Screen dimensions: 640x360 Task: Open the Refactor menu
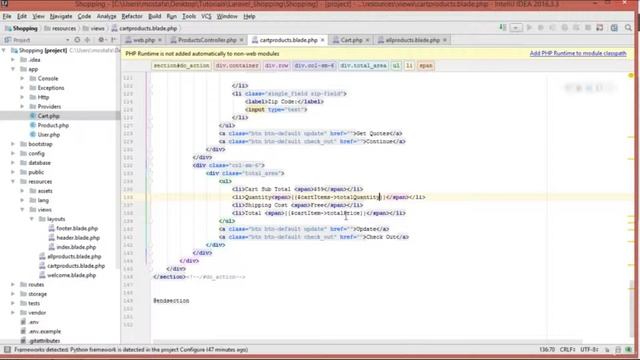(132, 16)
